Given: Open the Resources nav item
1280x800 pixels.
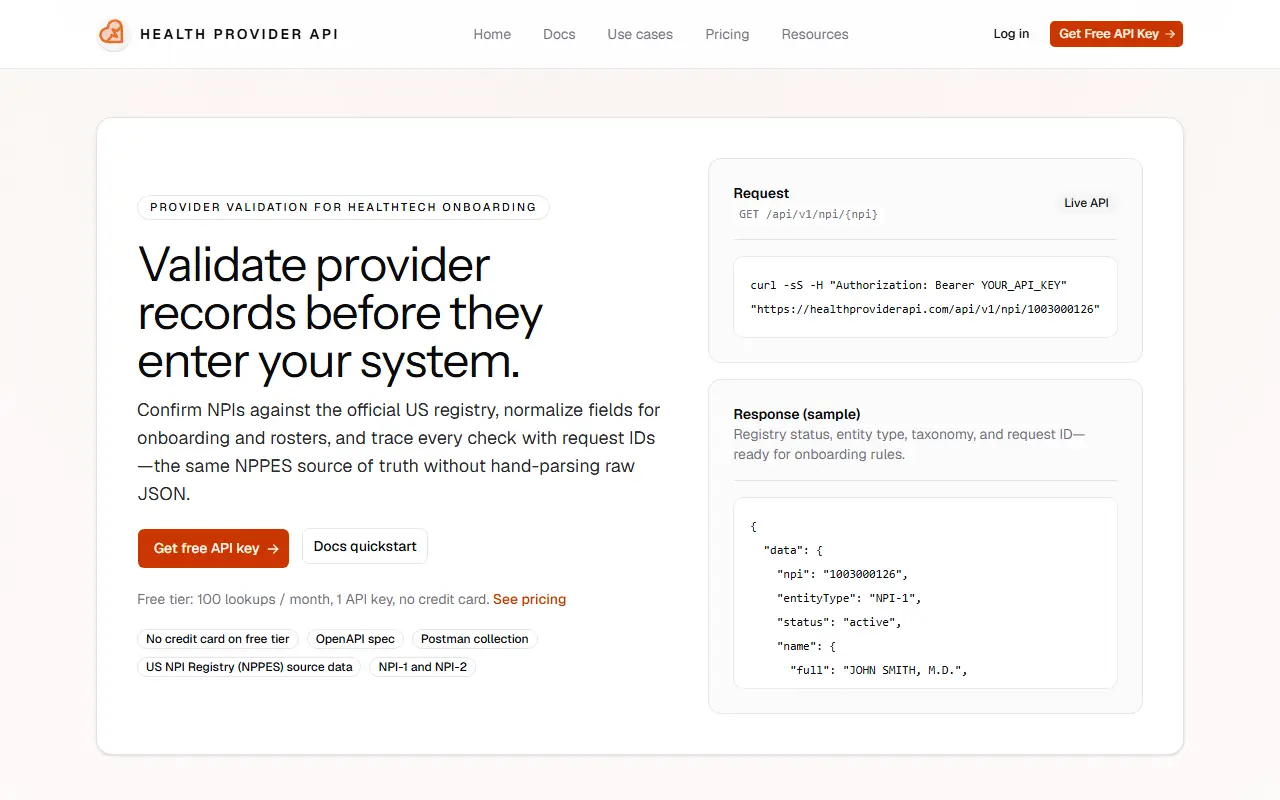Looking at the screenshot, I should click(x=815, y=34).
